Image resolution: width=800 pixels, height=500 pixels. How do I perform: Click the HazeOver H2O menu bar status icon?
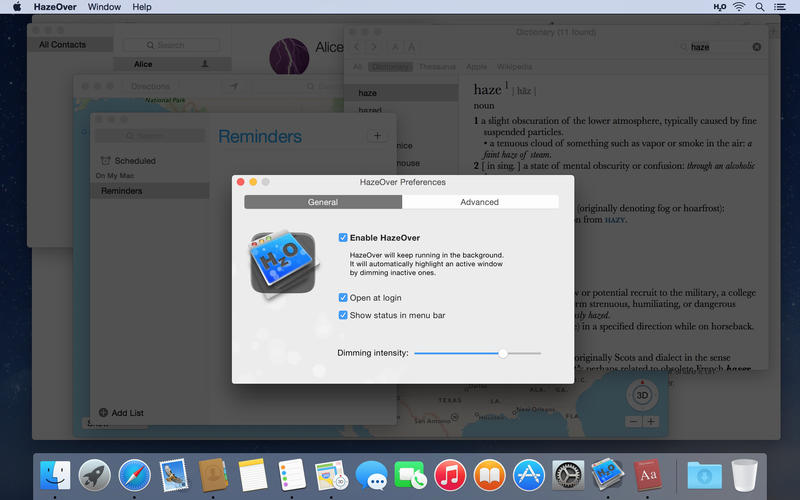(720, 7)
